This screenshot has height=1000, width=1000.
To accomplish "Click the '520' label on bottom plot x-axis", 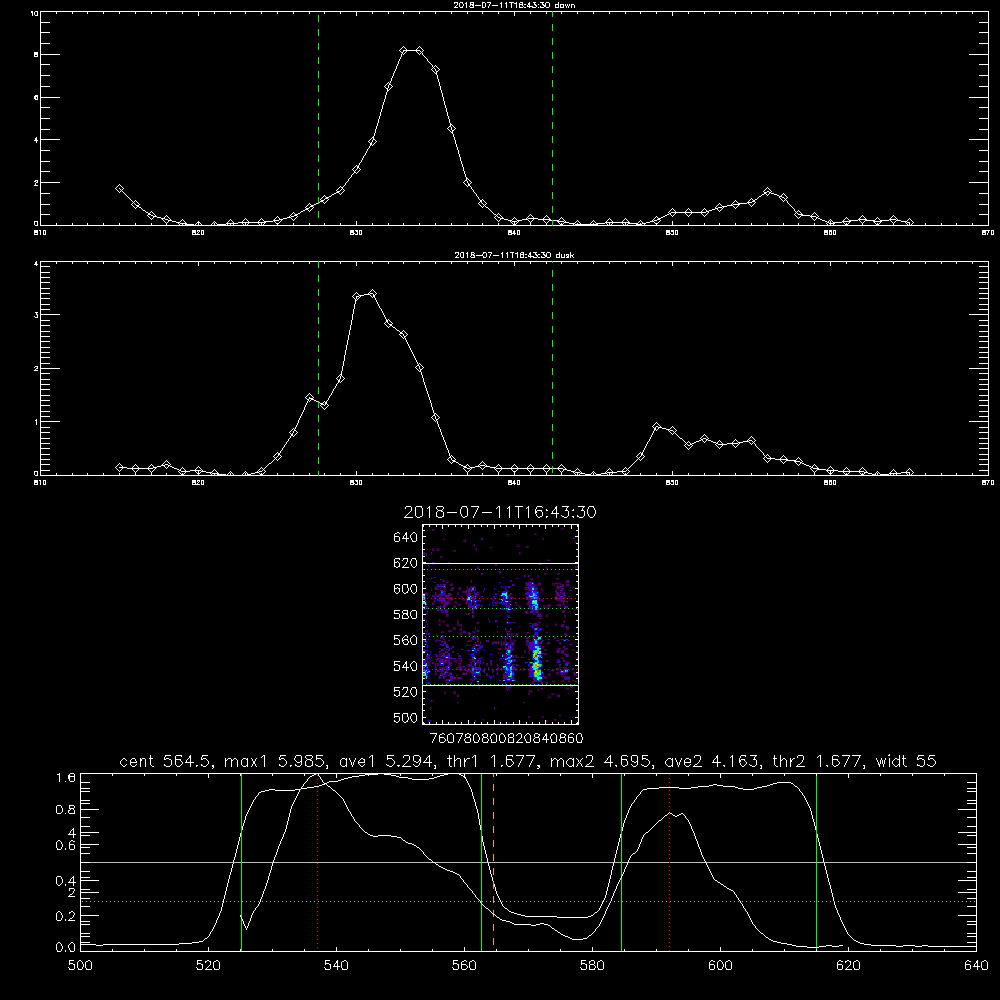I will tap(208, 966).
